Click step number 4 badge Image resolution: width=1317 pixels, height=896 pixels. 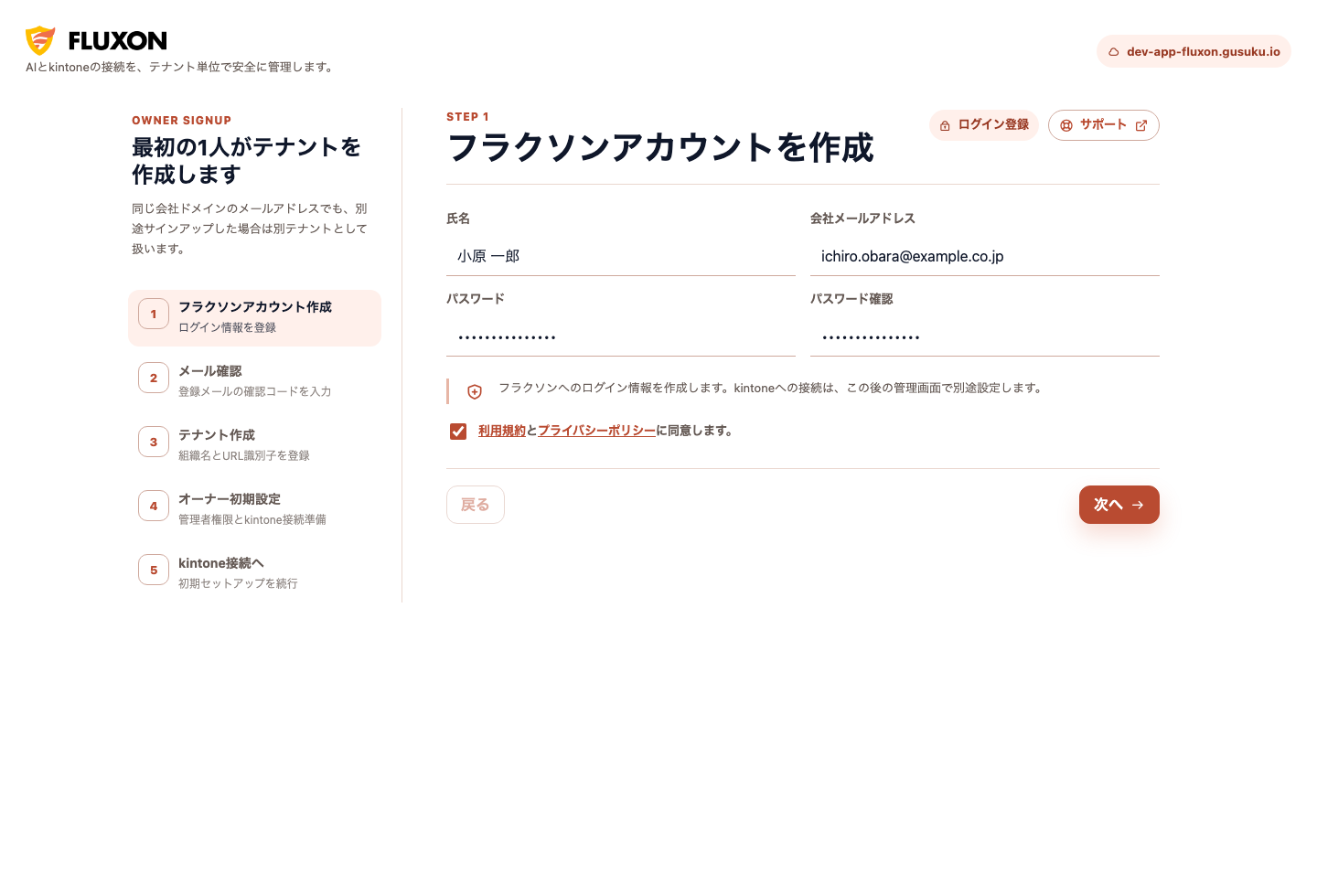click(x=154, y=506)
